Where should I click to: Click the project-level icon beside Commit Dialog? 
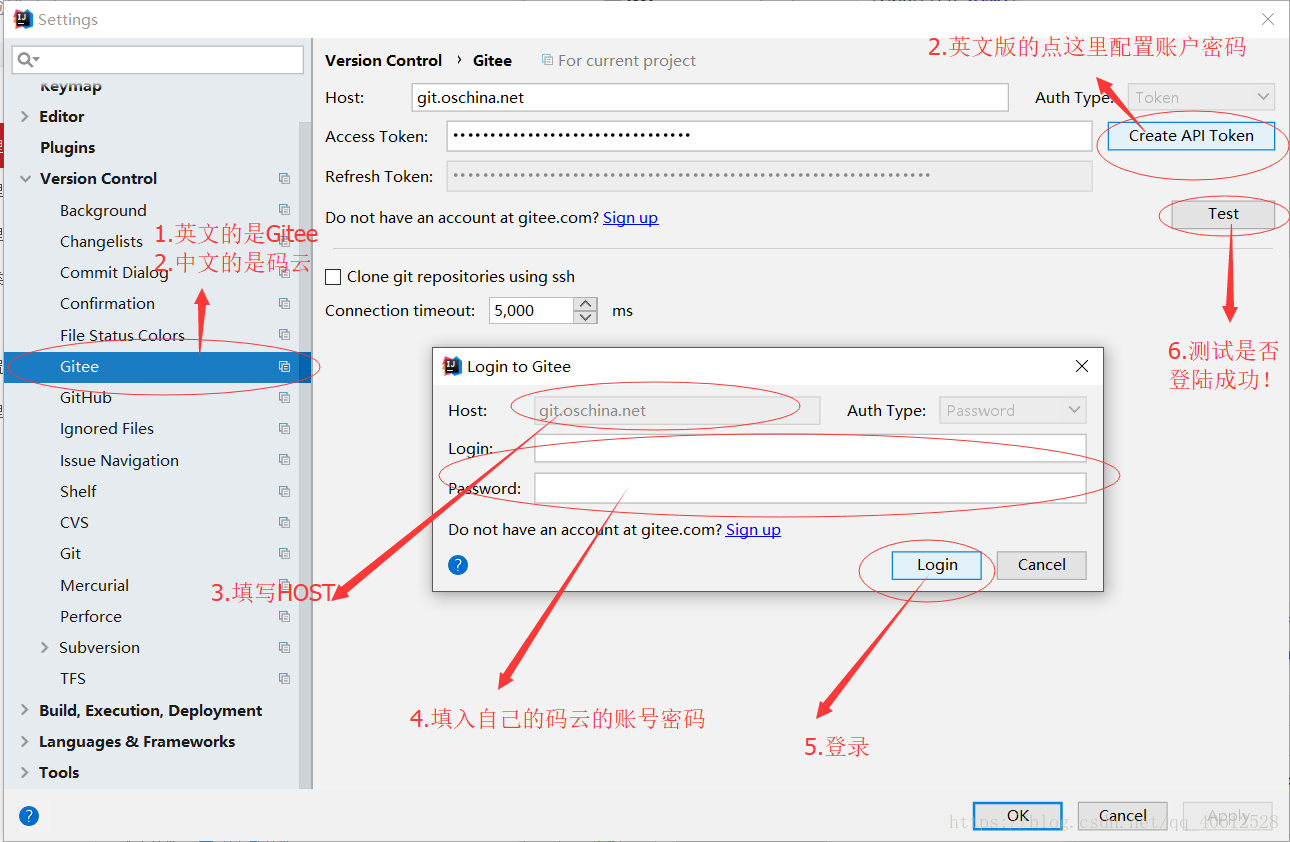(x=284, y=272)
